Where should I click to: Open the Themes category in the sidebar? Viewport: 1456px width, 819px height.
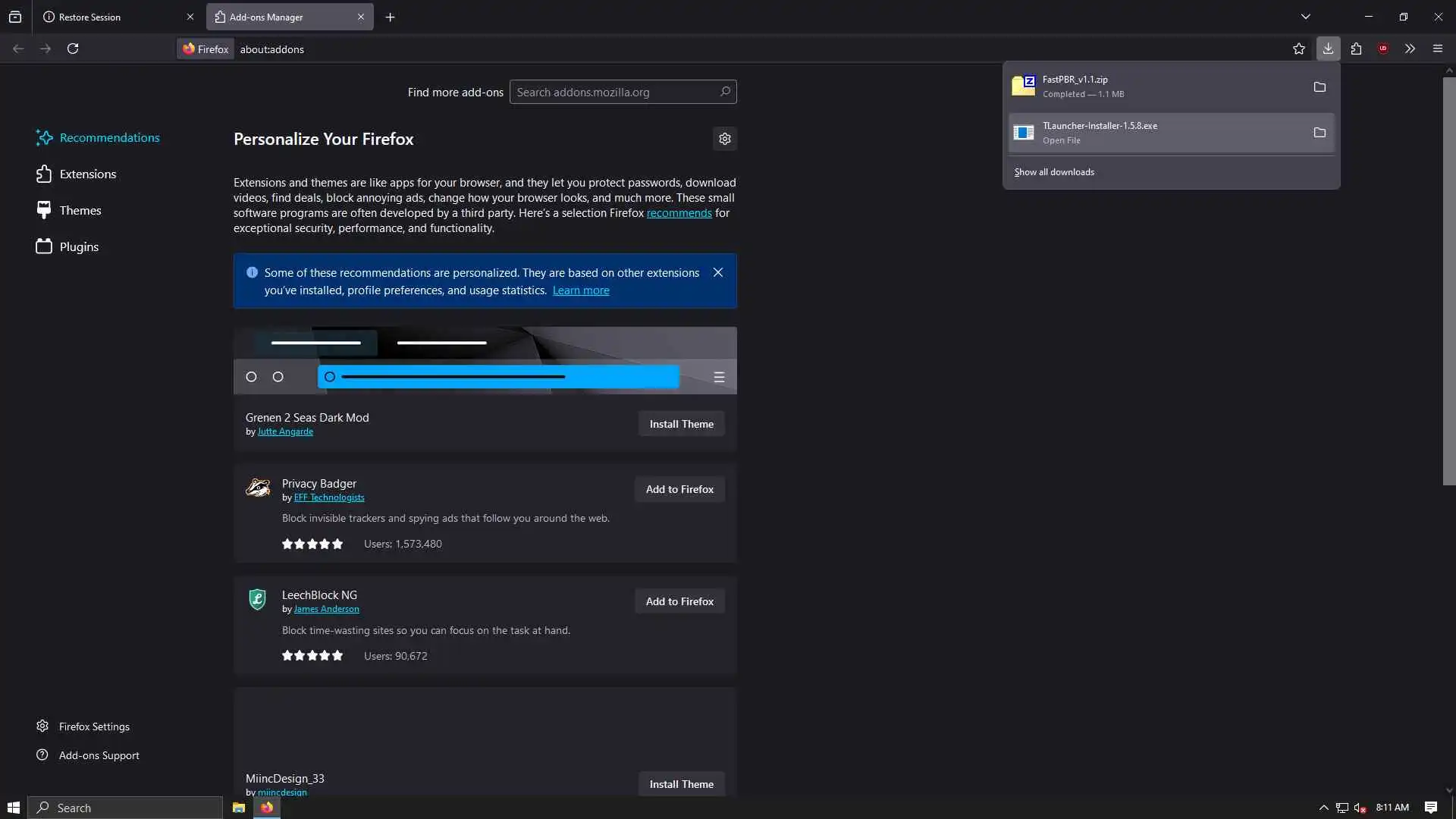[x=80, y=211]
